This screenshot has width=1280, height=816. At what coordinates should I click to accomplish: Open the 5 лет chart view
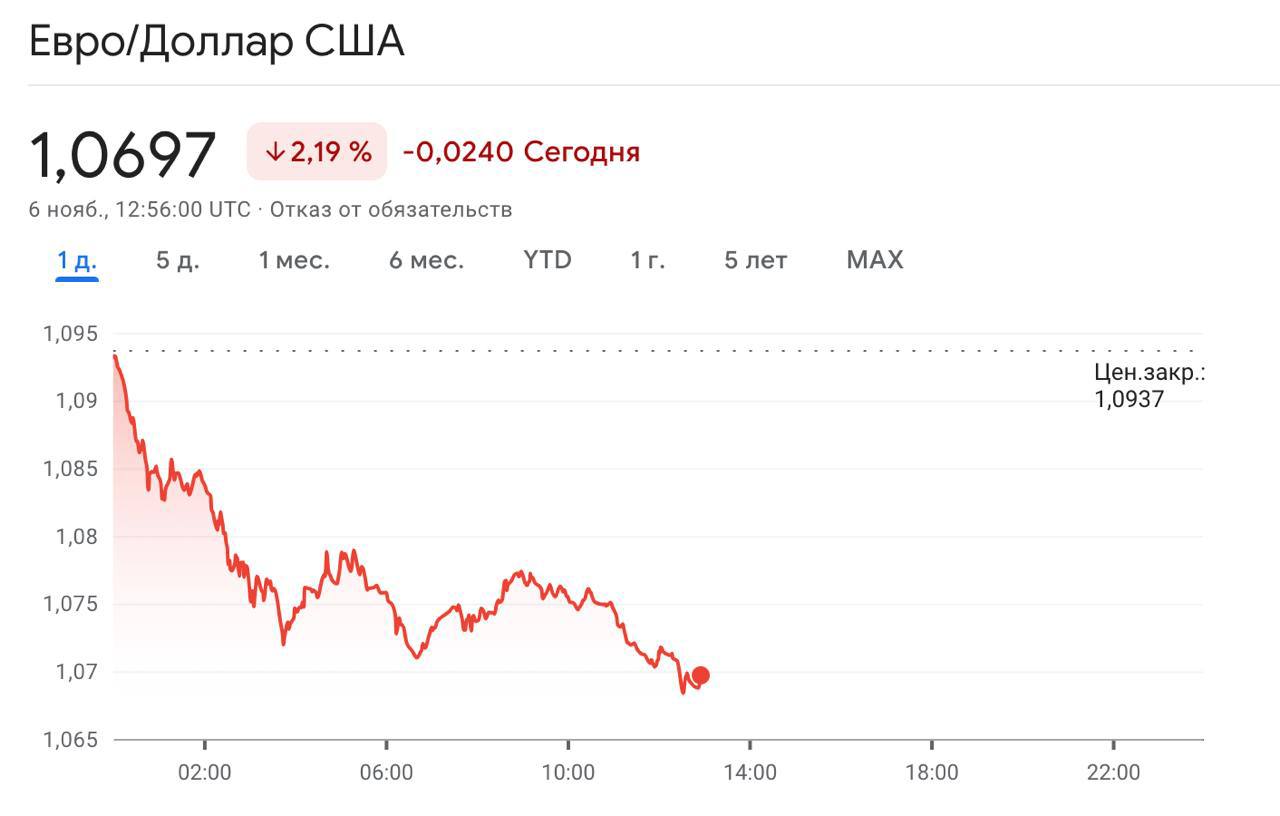tap(756, 261)
